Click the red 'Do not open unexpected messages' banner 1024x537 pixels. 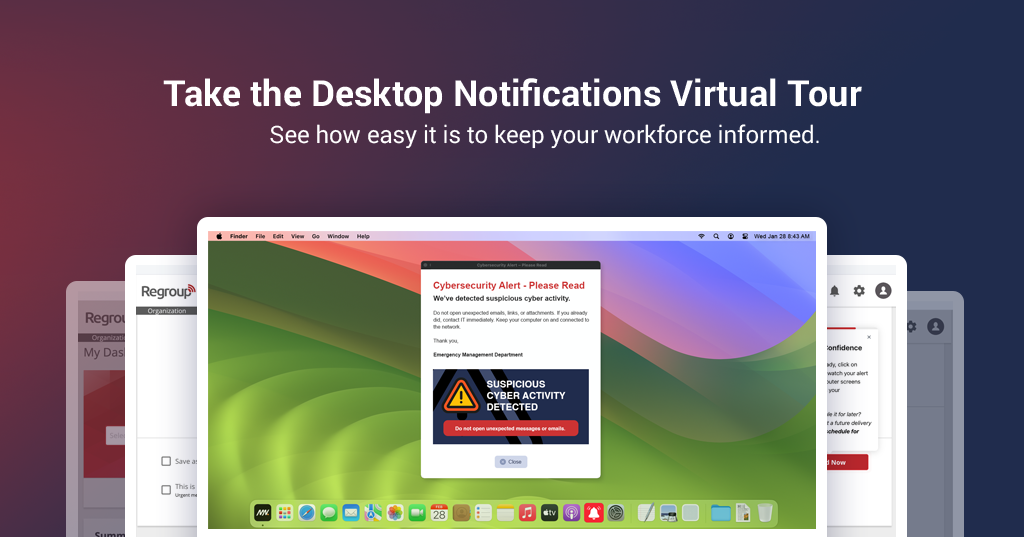click(x=511, y=428)
